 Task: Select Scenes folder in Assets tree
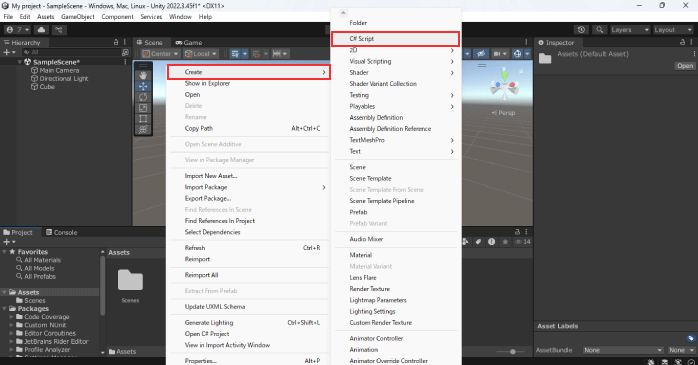pyautogui.click(x=31, y=300)
